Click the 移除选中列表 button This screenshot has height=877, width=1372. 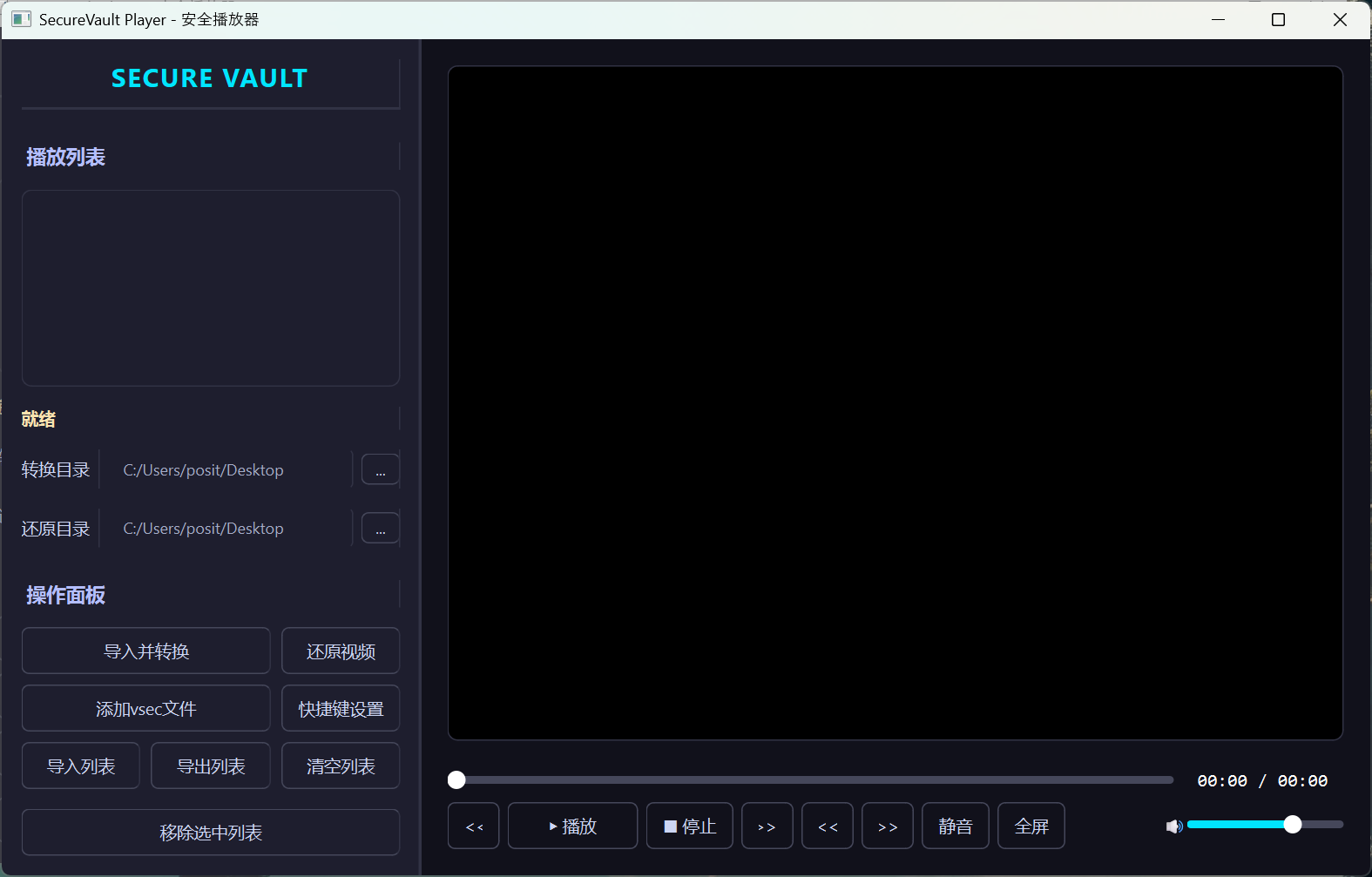click(211, 833)
